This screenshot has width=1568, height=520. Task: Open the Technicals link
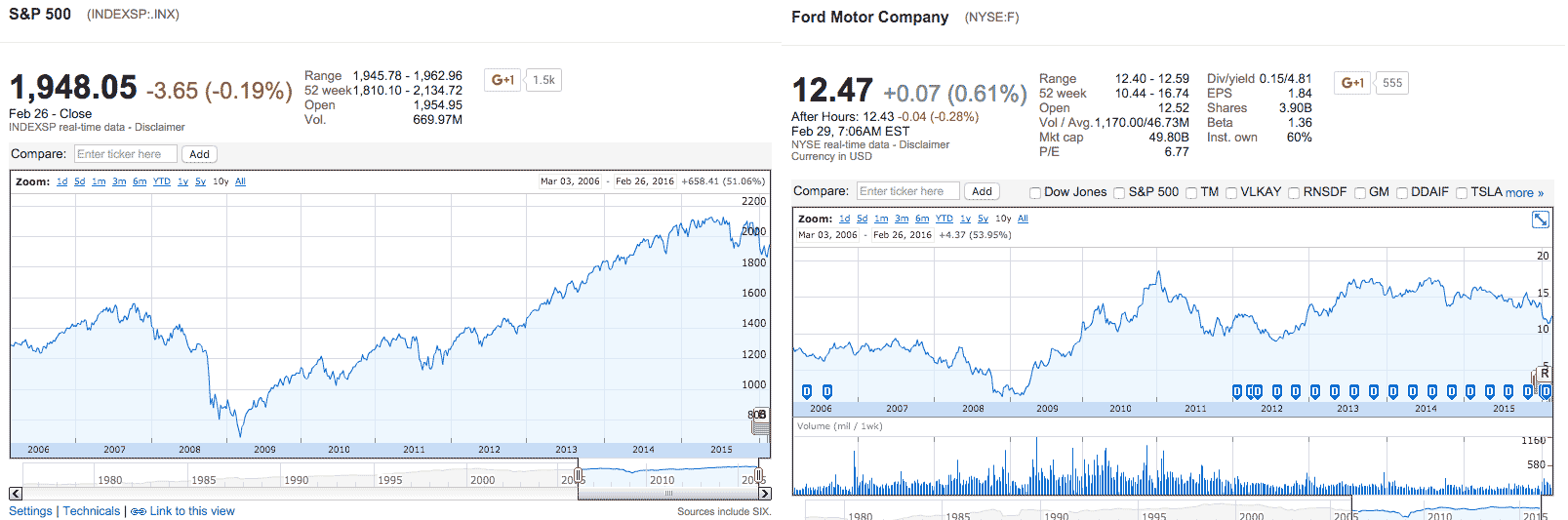coord(92,511)
